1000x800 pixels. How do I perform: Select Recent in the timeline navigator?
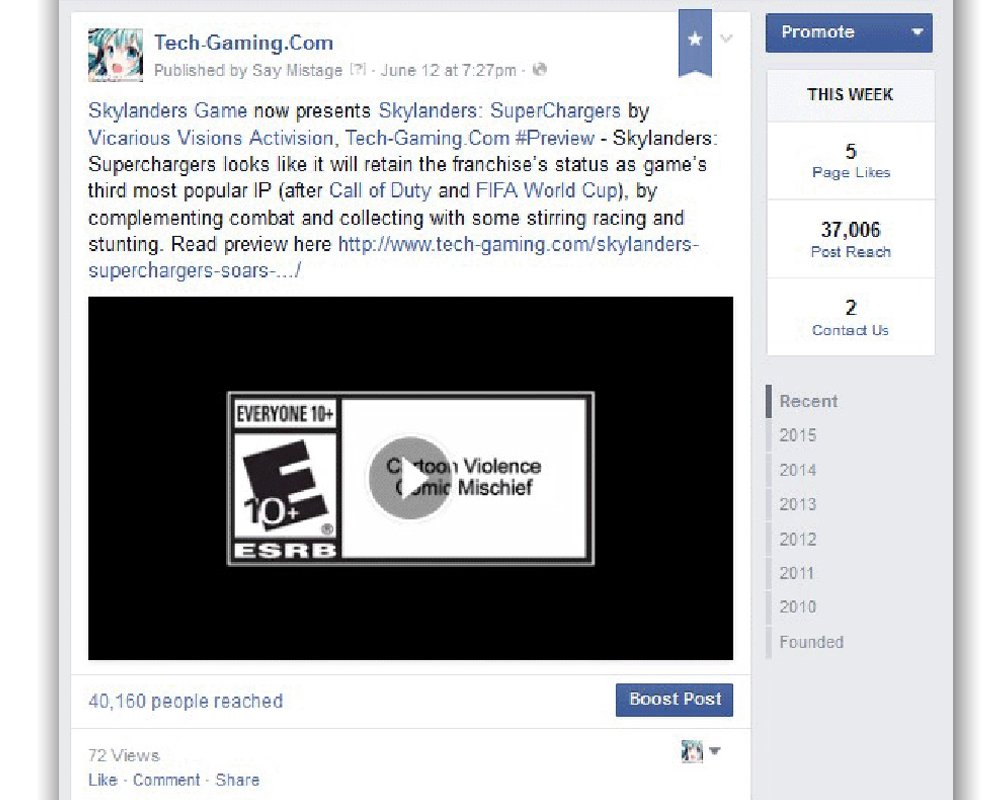pos(808,401)
